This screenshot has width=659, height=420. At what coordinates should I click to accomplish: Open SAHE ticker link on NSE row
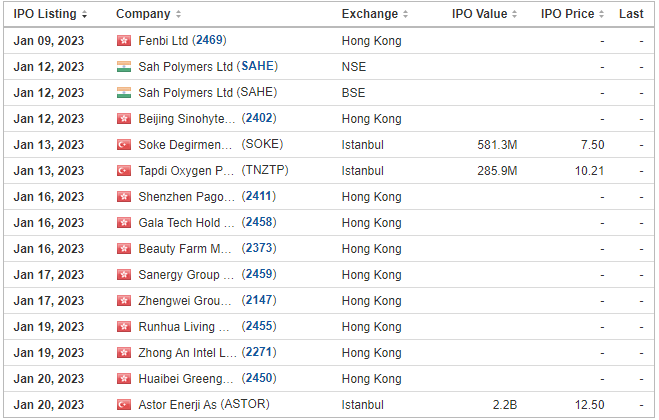pos(257,66)
